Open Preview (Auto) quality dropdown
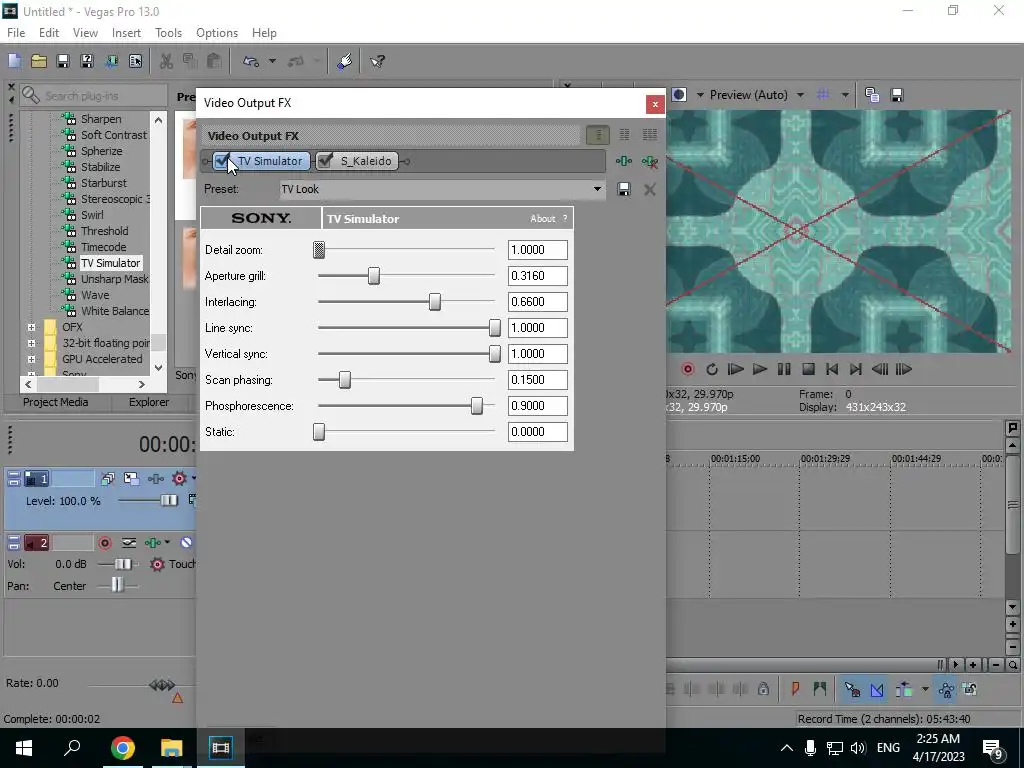This screenshot has height=768, width=1024. click(x=800, y=95)
